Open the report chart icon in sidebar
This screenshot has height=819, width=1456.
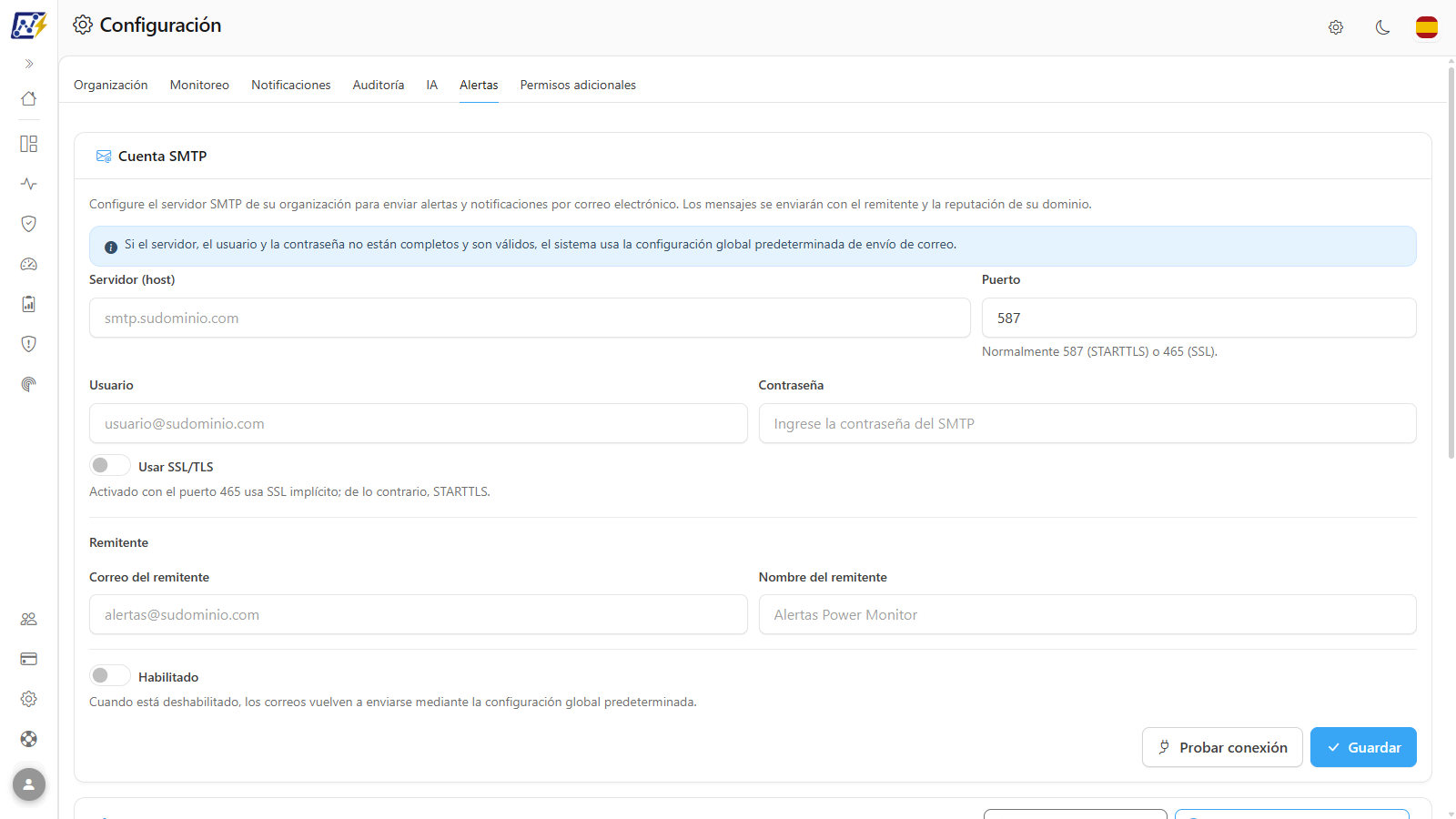coord(29,304)
